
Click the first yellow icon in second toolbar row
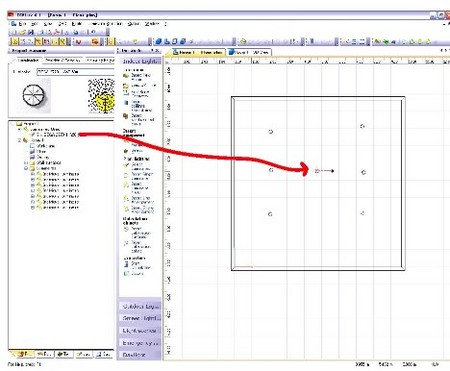point(15,42)
